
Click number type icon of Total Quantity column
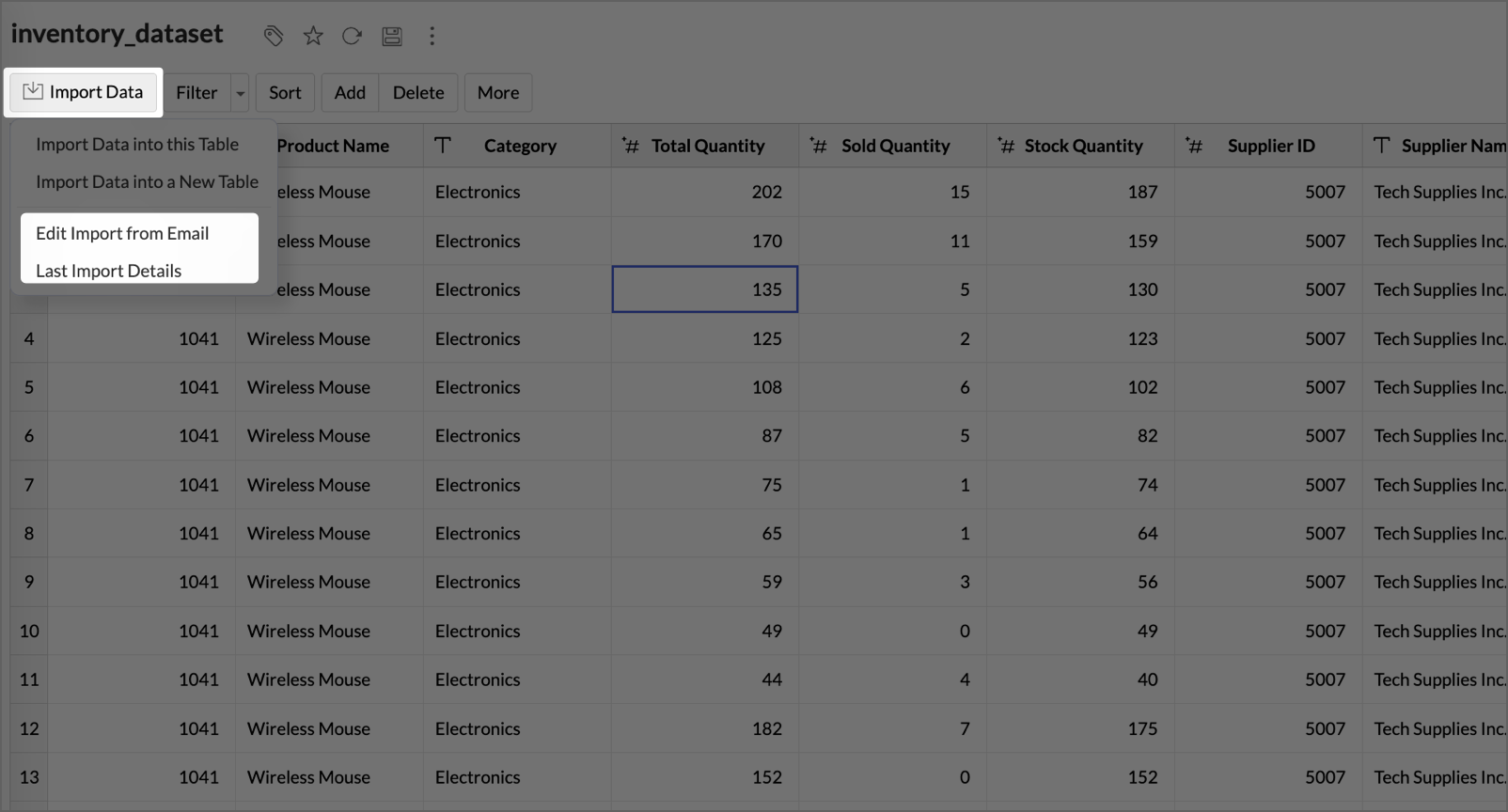tap(630, 145)
